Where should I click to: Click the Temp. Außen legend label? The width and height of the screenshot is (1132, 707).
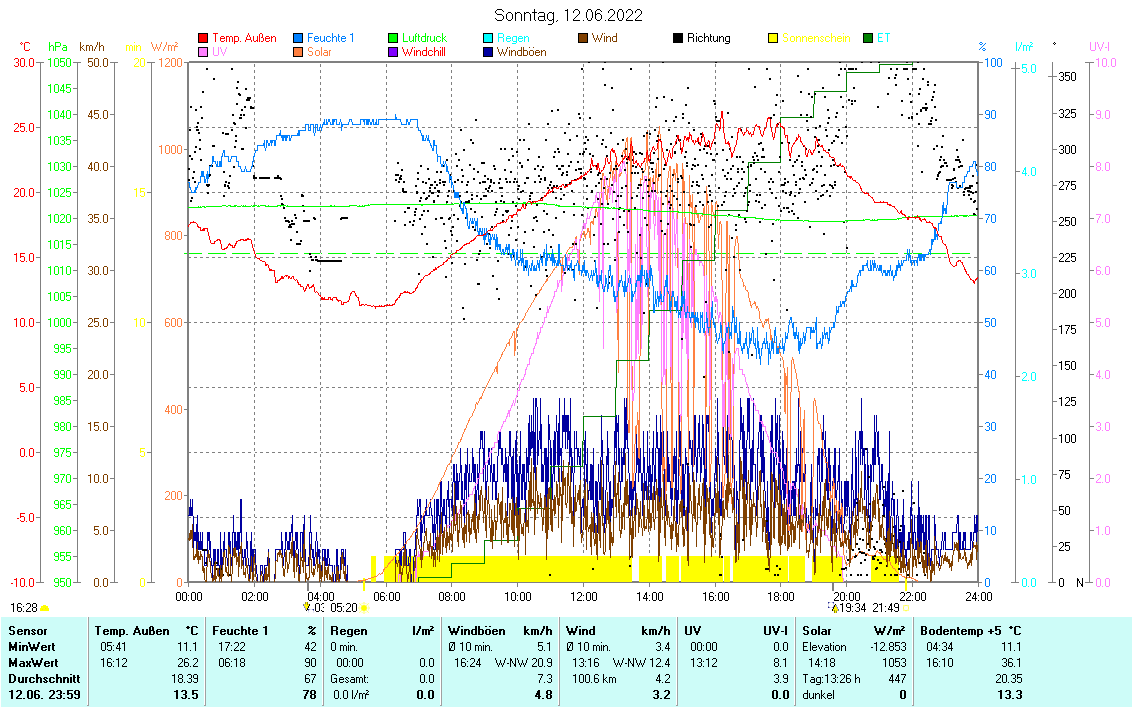[x=244, y=38]
